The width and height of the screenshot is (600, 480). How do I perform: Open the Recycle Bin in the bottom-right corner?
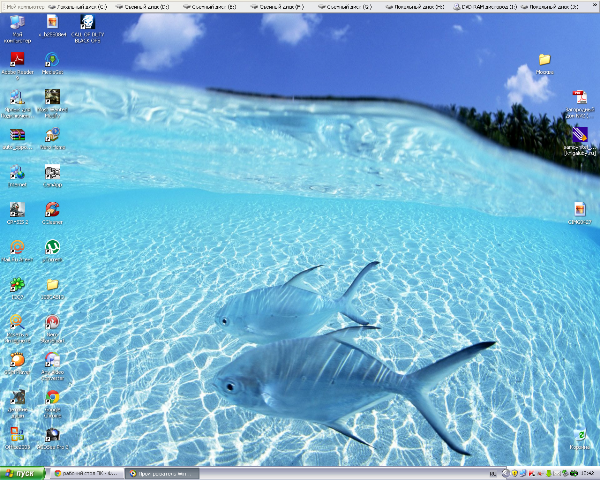(x=579, y=437)
